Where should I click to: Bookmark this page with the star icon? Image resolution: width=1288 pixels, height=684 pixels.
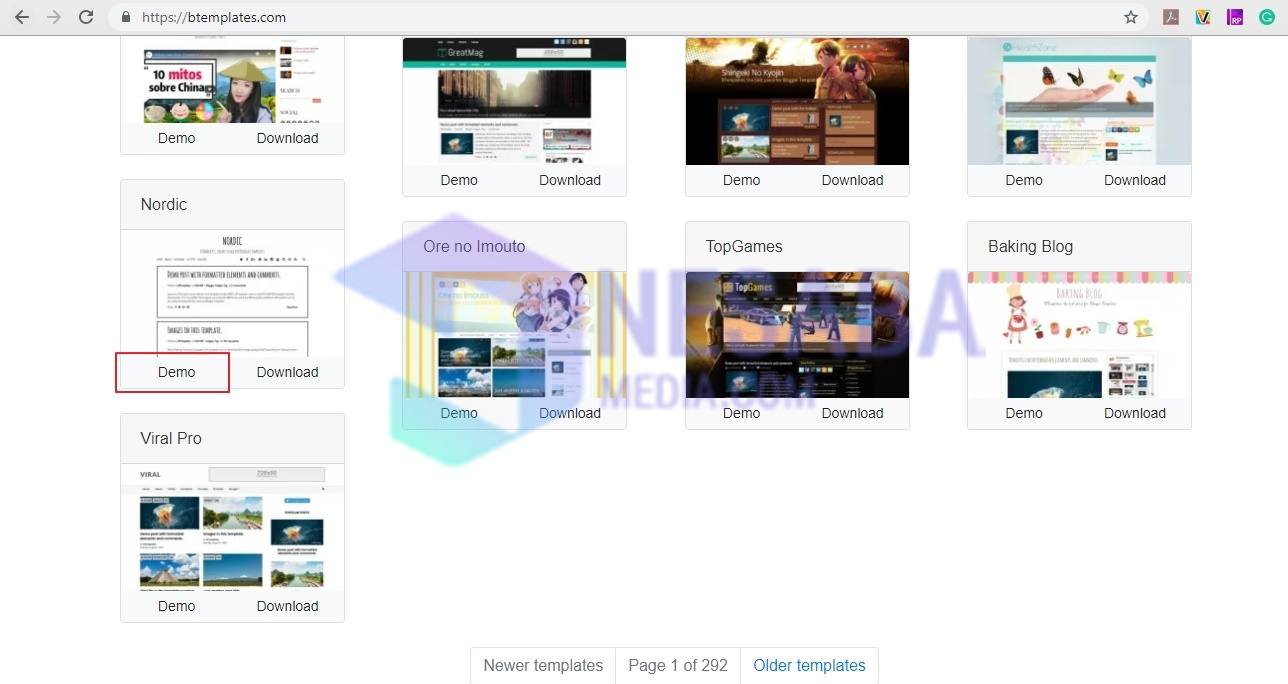1131,17
